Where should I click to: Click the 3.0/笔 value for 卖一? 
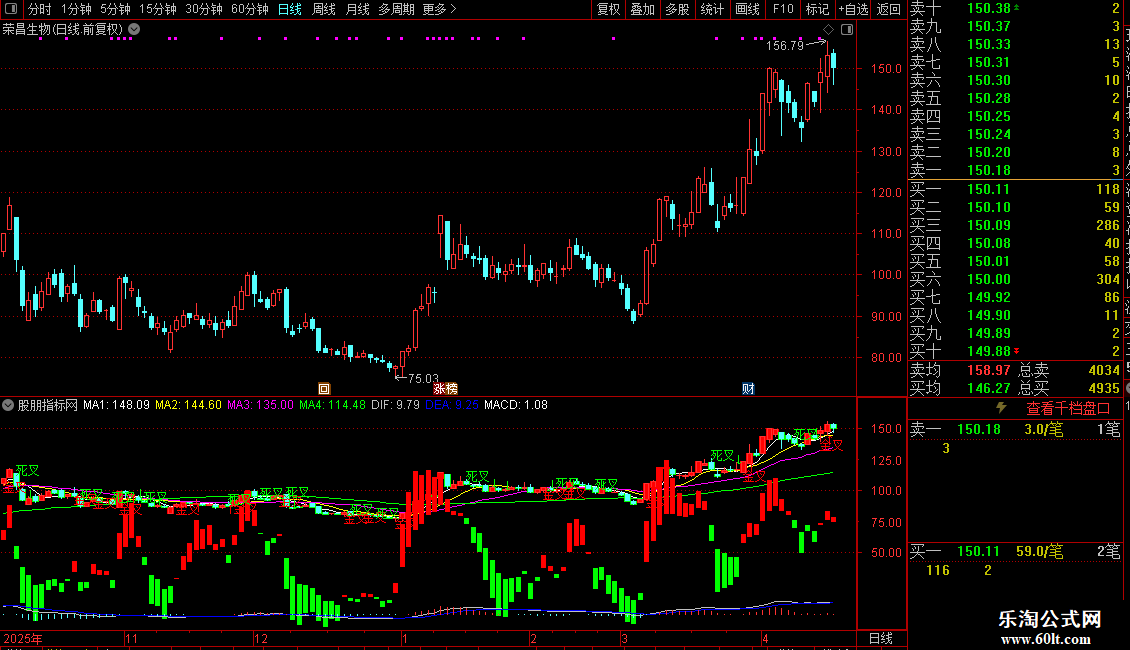[x=1044, y=429]
